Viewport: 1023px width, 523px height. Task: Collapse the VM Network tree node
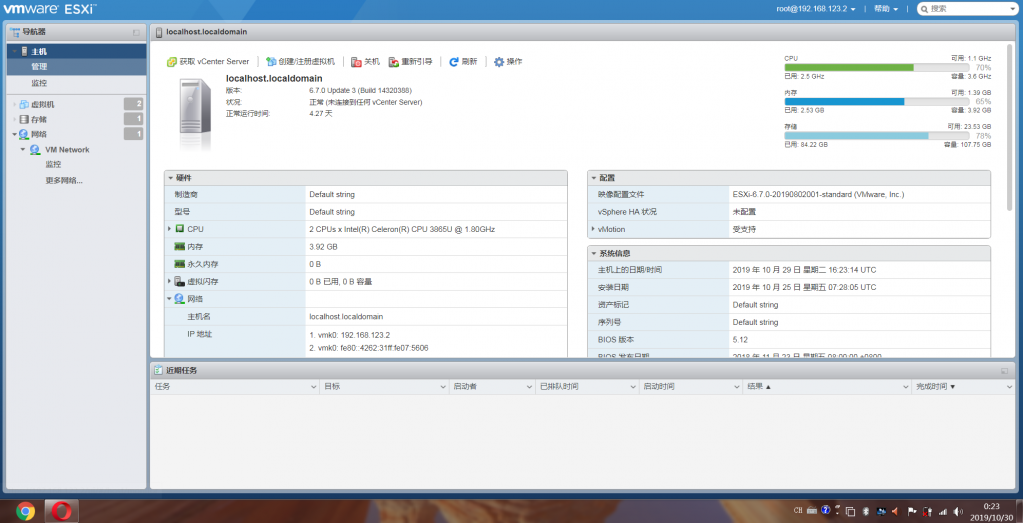23,150
